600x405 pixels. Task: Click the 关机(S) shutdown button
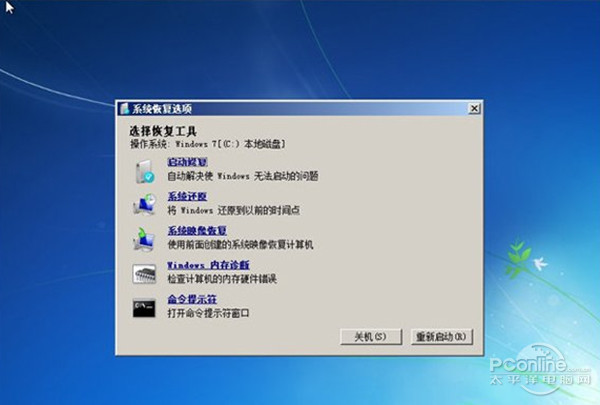click(x=371, y=337)
